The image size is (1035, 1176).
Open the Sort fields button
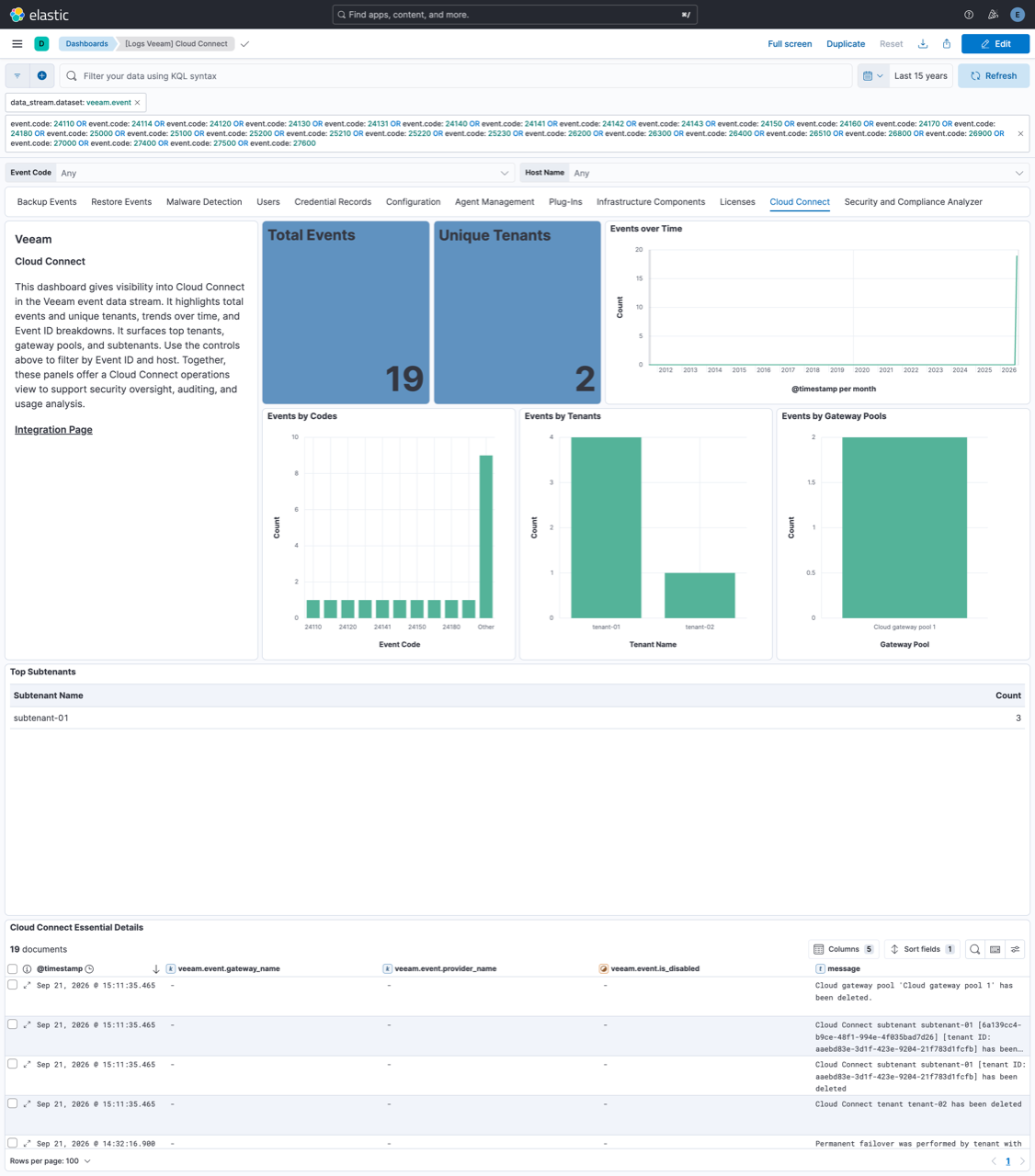(x=922, y=949)
